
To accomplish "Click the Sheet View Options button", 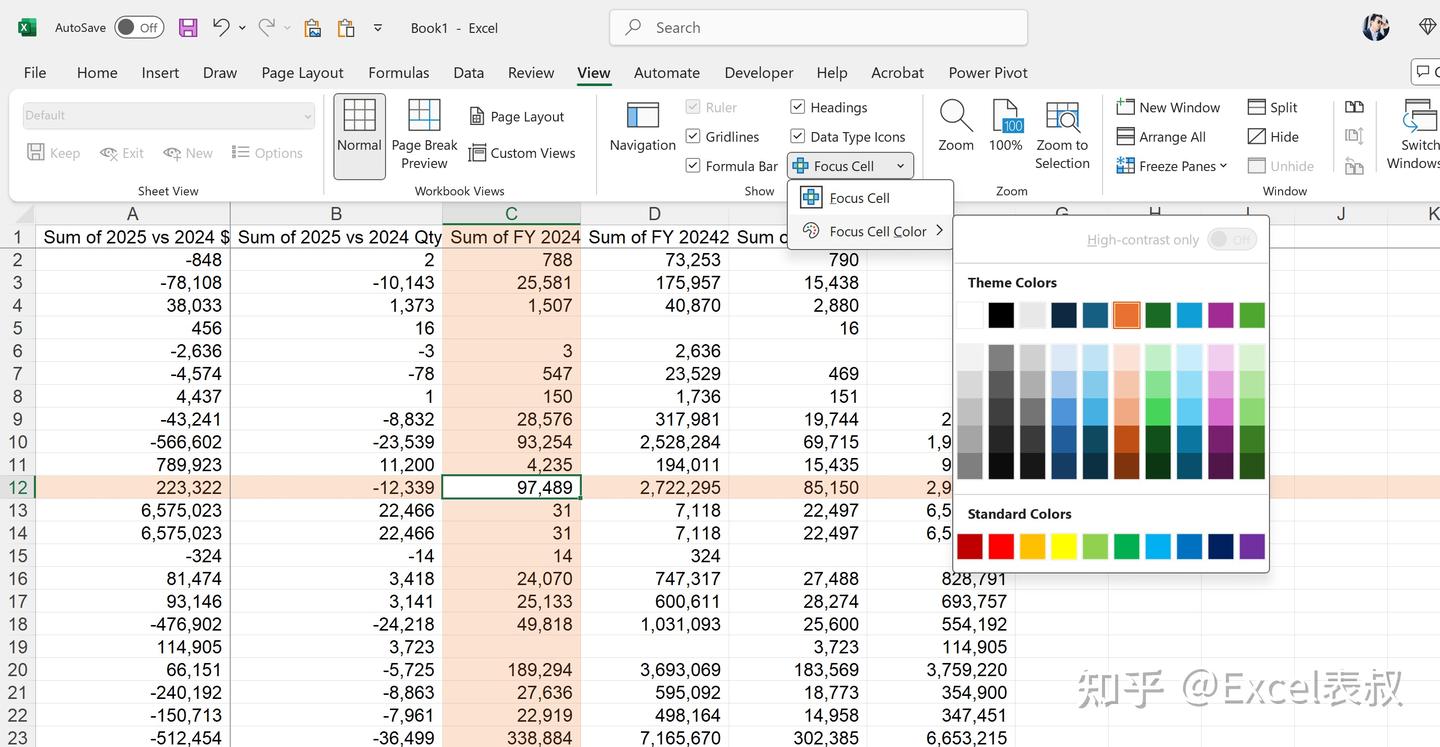I will click(268, 152).
